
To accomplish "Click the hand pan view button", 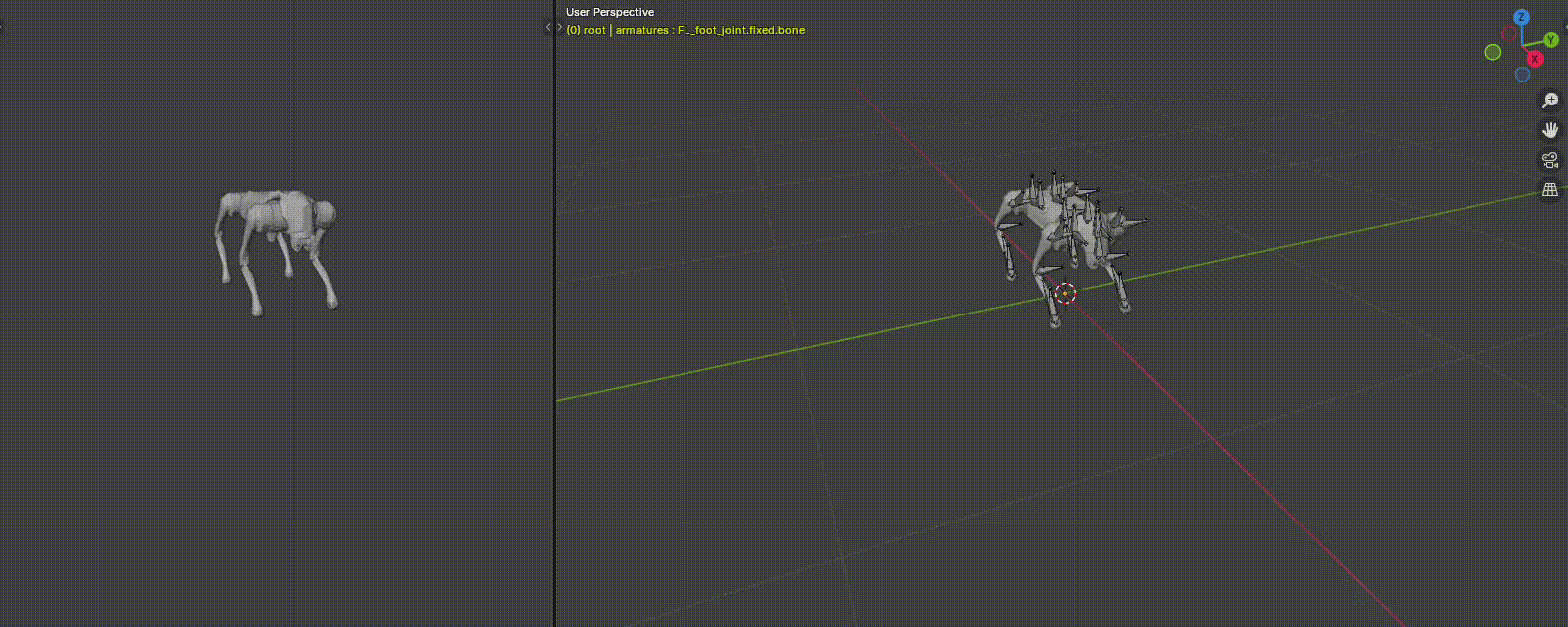I will (1550, 130).
